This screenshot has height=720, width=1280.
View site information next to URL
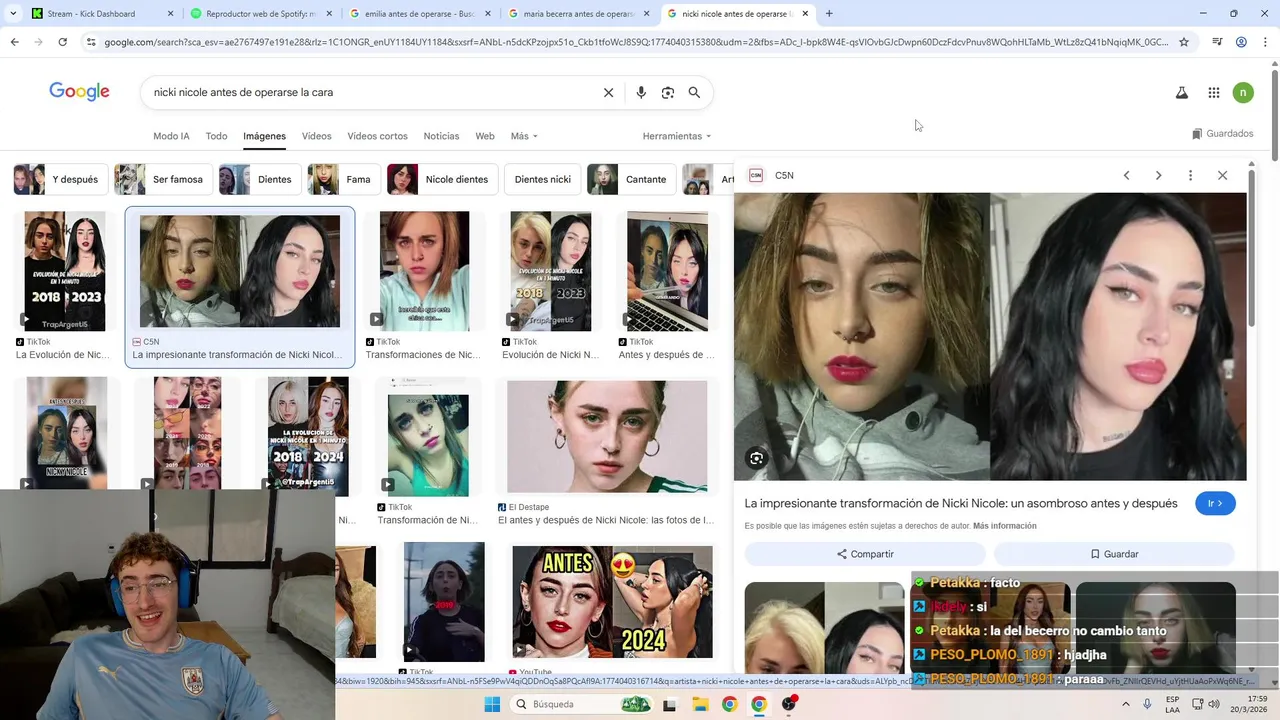pos(91,42)
